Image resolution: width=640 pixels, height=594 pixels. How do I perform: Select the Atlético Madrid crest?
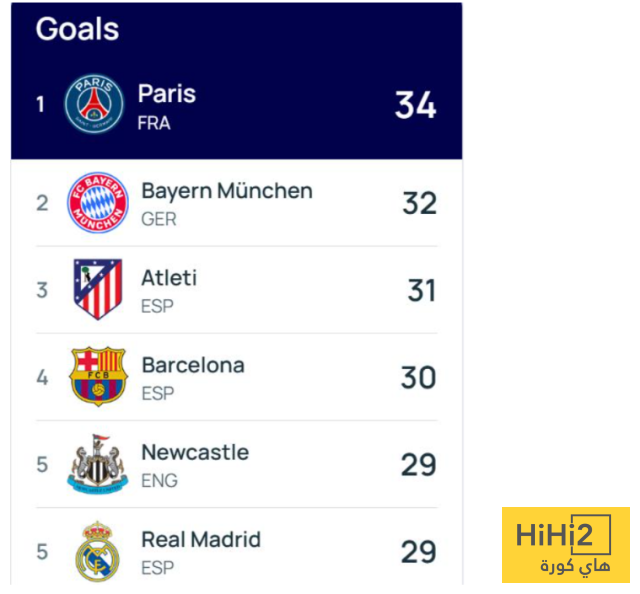(98, 290)
